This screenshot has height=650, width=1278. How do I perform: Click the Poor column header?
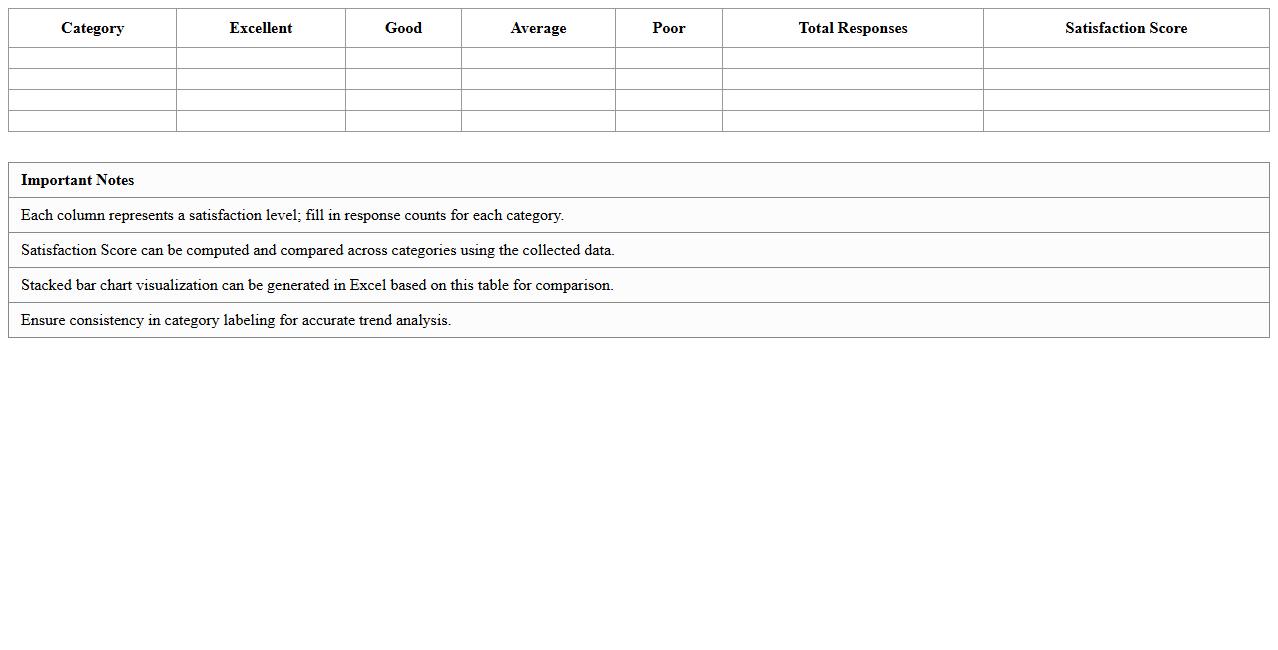(x=669, y=28)
